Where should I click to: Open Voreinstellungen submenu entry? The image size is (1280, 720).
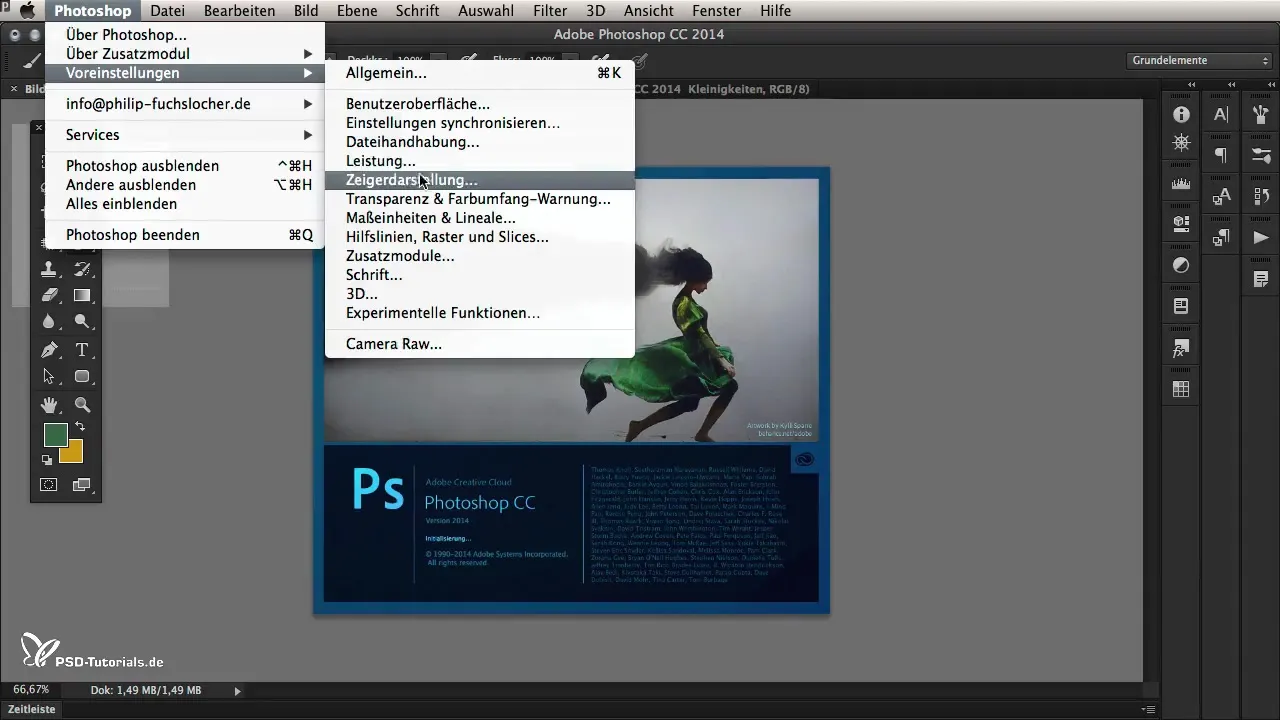coord(185,73)
